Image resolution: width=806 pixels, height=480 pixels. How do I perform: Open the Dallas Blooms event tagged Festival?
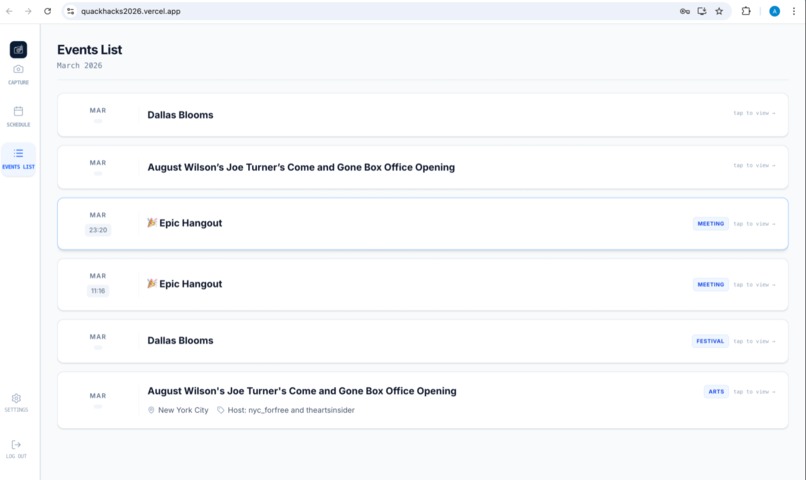423,341
